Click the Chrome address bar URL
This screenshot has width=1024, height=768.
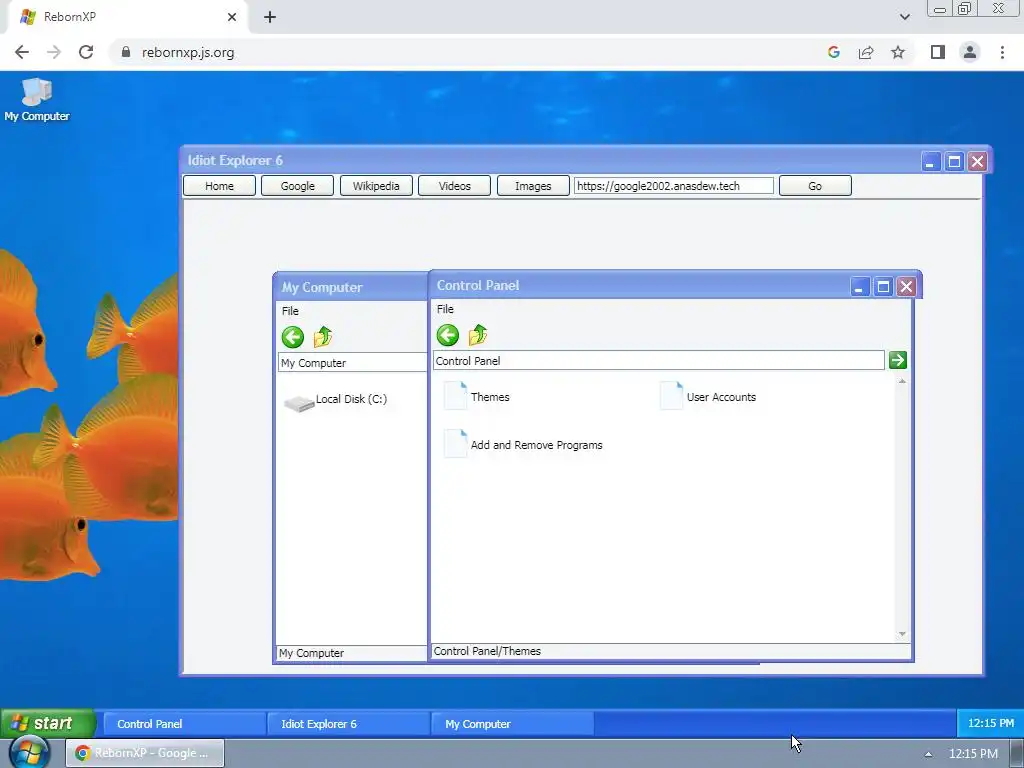[188, 52]
